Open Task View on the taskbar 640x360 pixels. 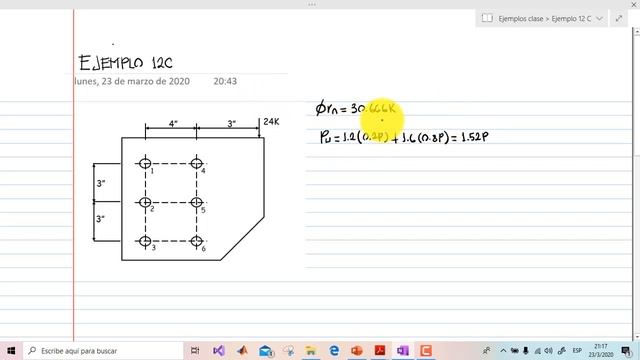pos(195,351)
